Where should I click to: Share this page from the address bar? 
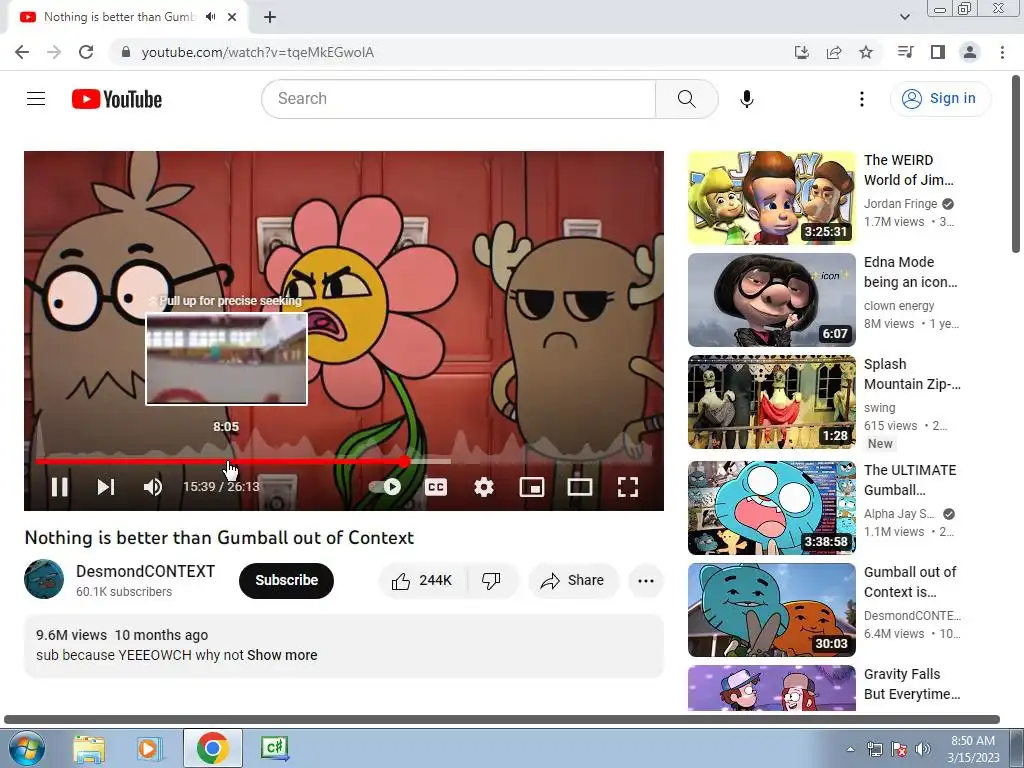coord(834,52)
